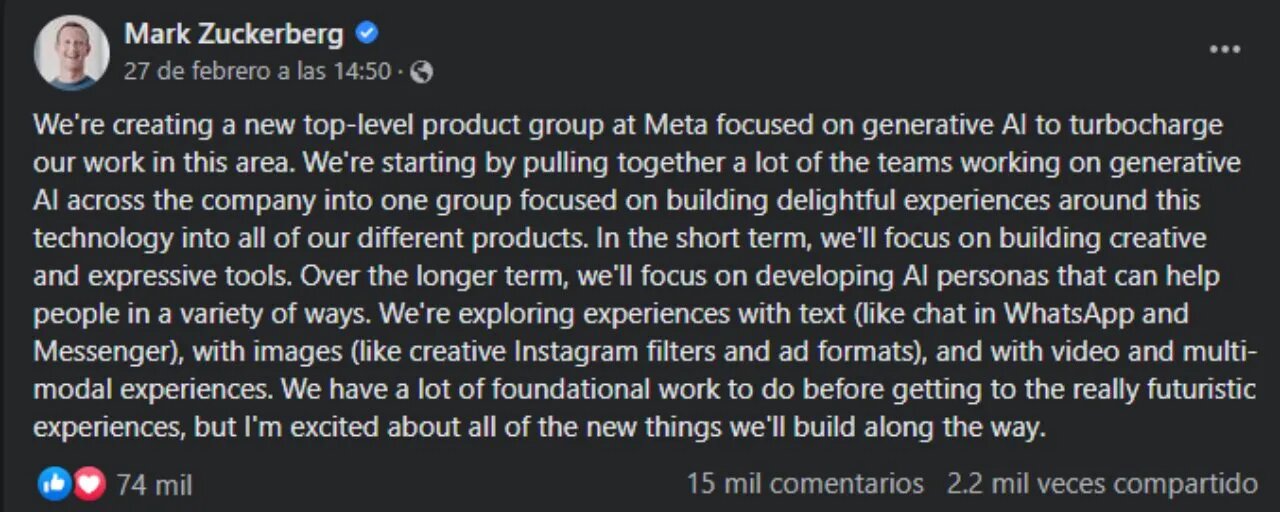The width and height of the screenshot is (1280, 512).
Task: Open the 15 mil comentarios link
Action: pyautogui.click(x=805, y=484)
